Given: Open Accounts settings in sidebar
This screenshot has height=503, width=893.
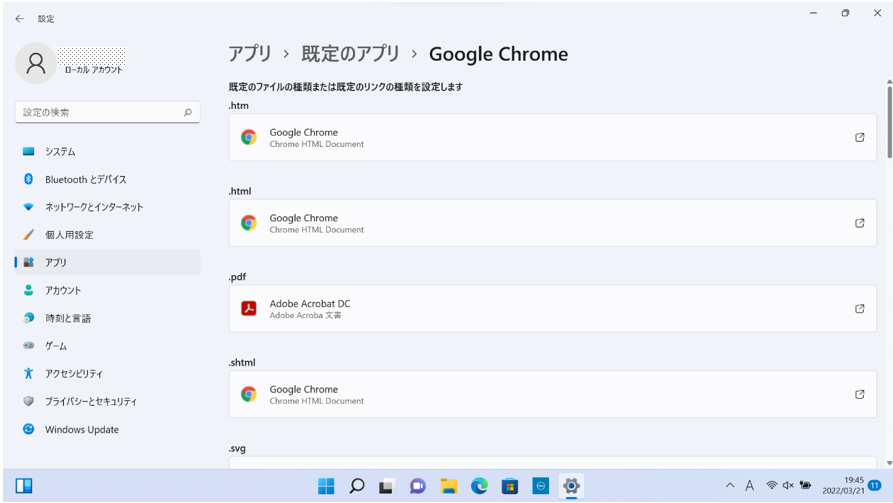Looking at the screenshot, I should tap(108, 291).
